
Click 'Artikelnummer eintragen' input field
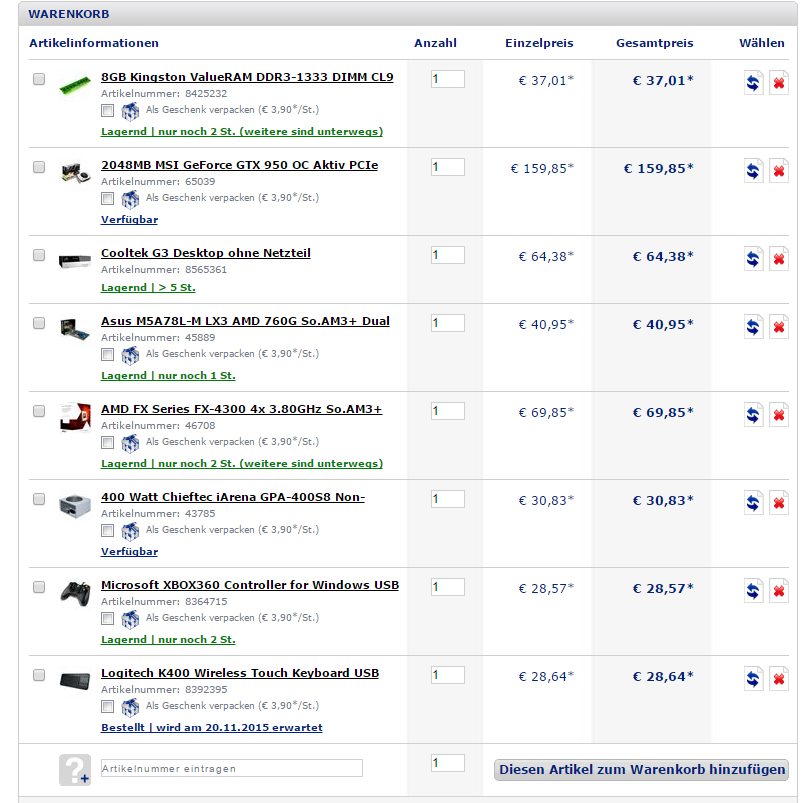click(231, 768)
